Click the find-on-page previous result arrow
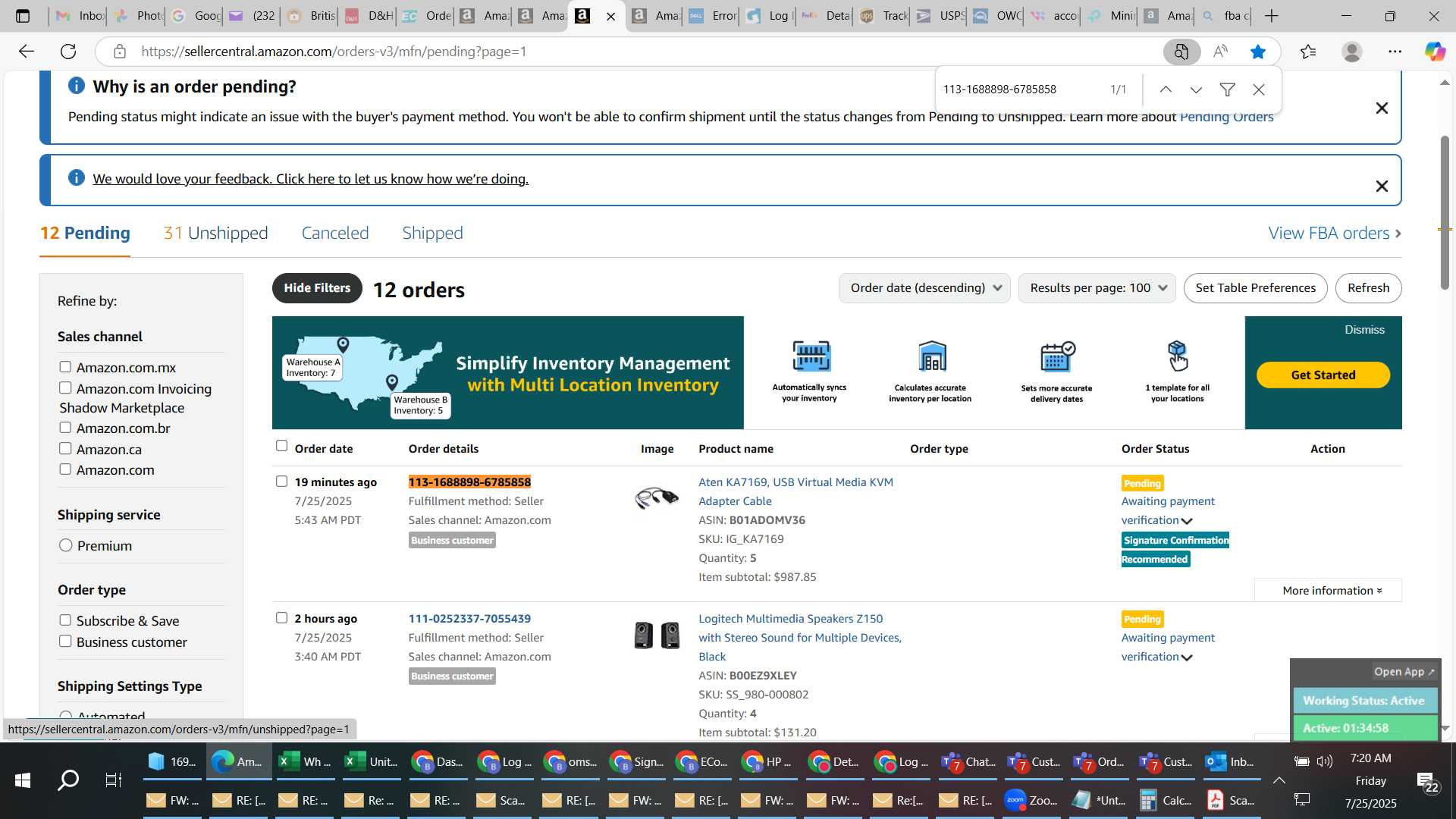 [1166, 89]
